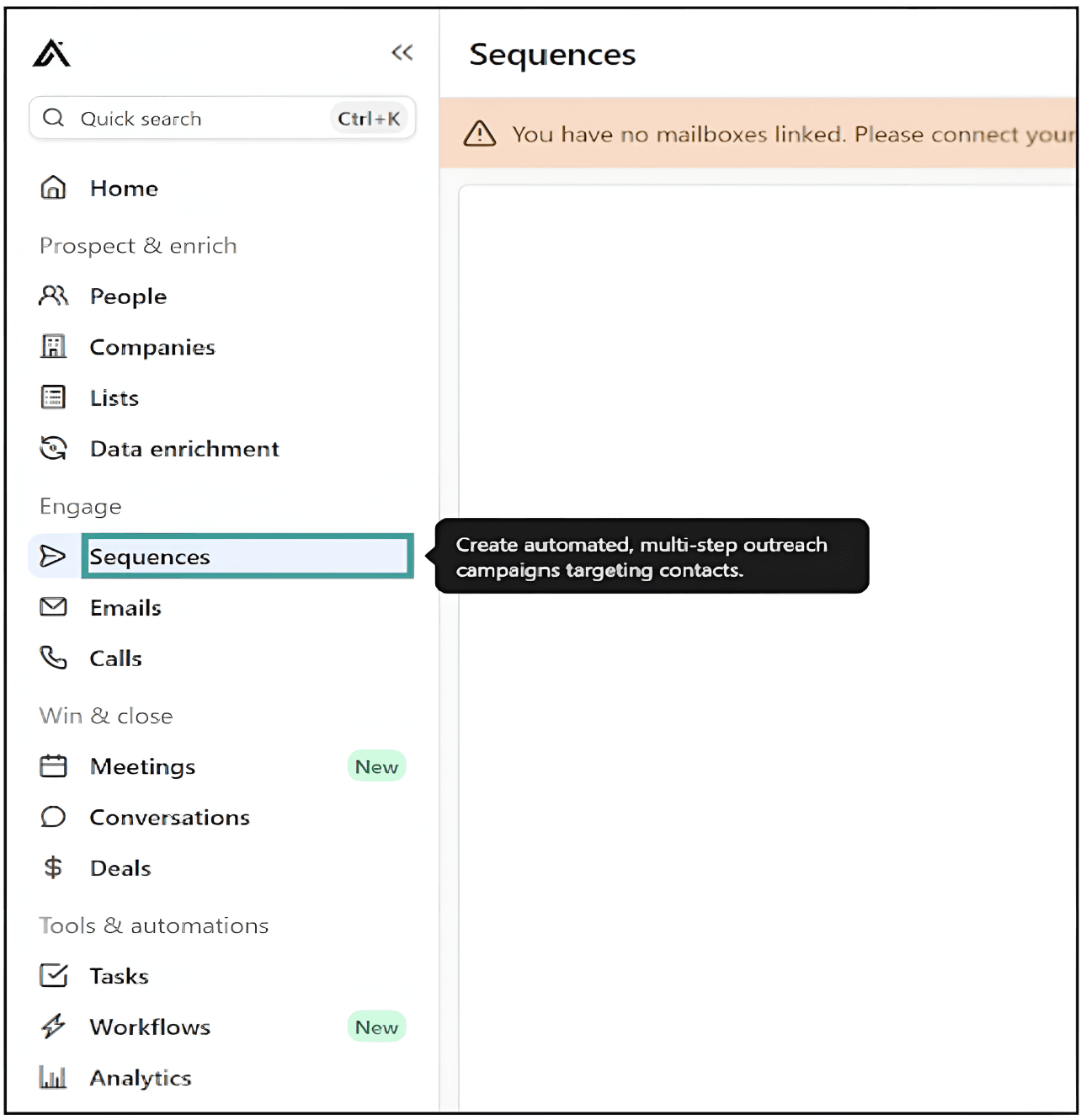This screenshot has width=1086, height=1120.
Task: Open Meetings menu label
Action: coord(142,767)
